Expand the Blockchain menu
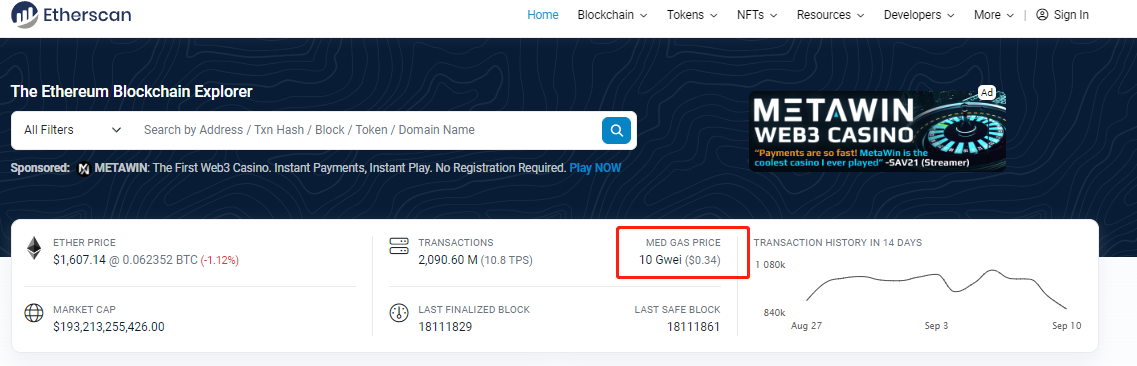The image size is (1137, 366). tap(613, 14)
